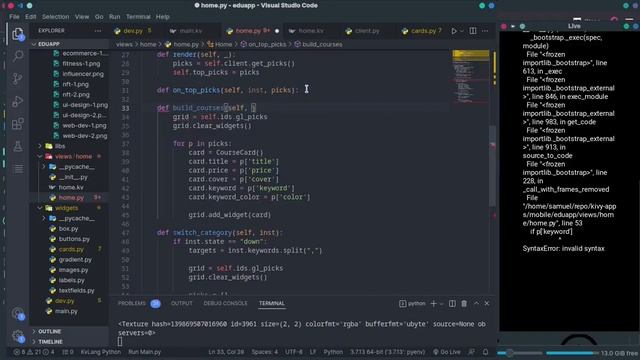This screenshot has width=640, height=360.
Task: Open the Search view in activity bar
Action: point(18,56)
